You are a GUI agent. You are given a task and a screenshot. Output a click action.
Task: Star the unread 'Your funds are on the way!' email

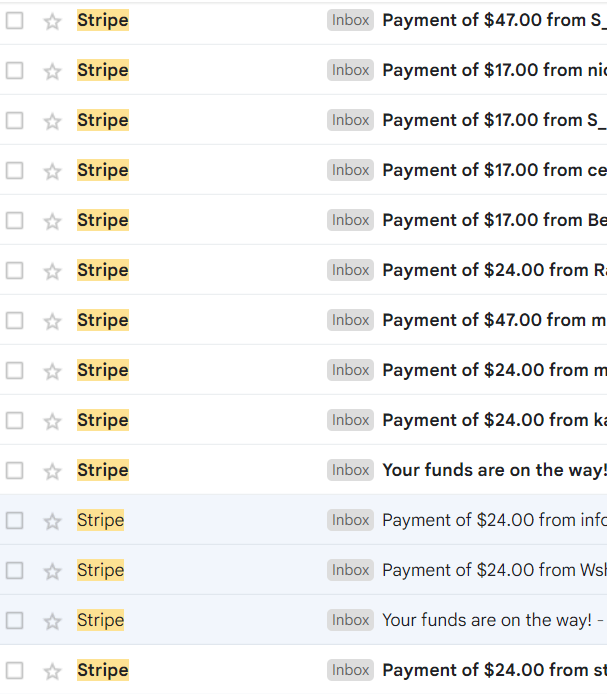pyautogui.click(x=52, y=471)
